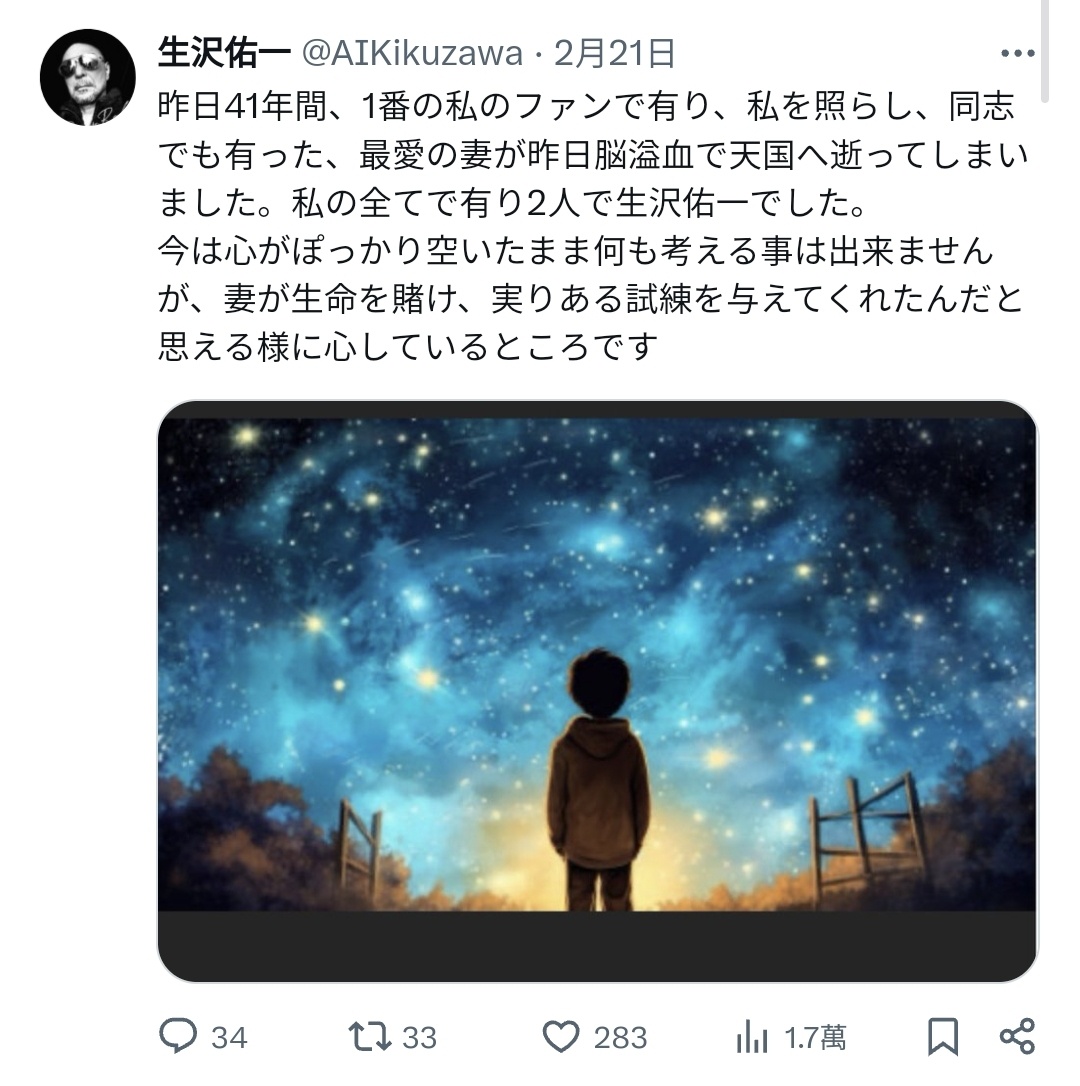The width and height of the screenshot is (1080, 1086).
Task: Click the repost count 33
Action: click(420, 1038)
